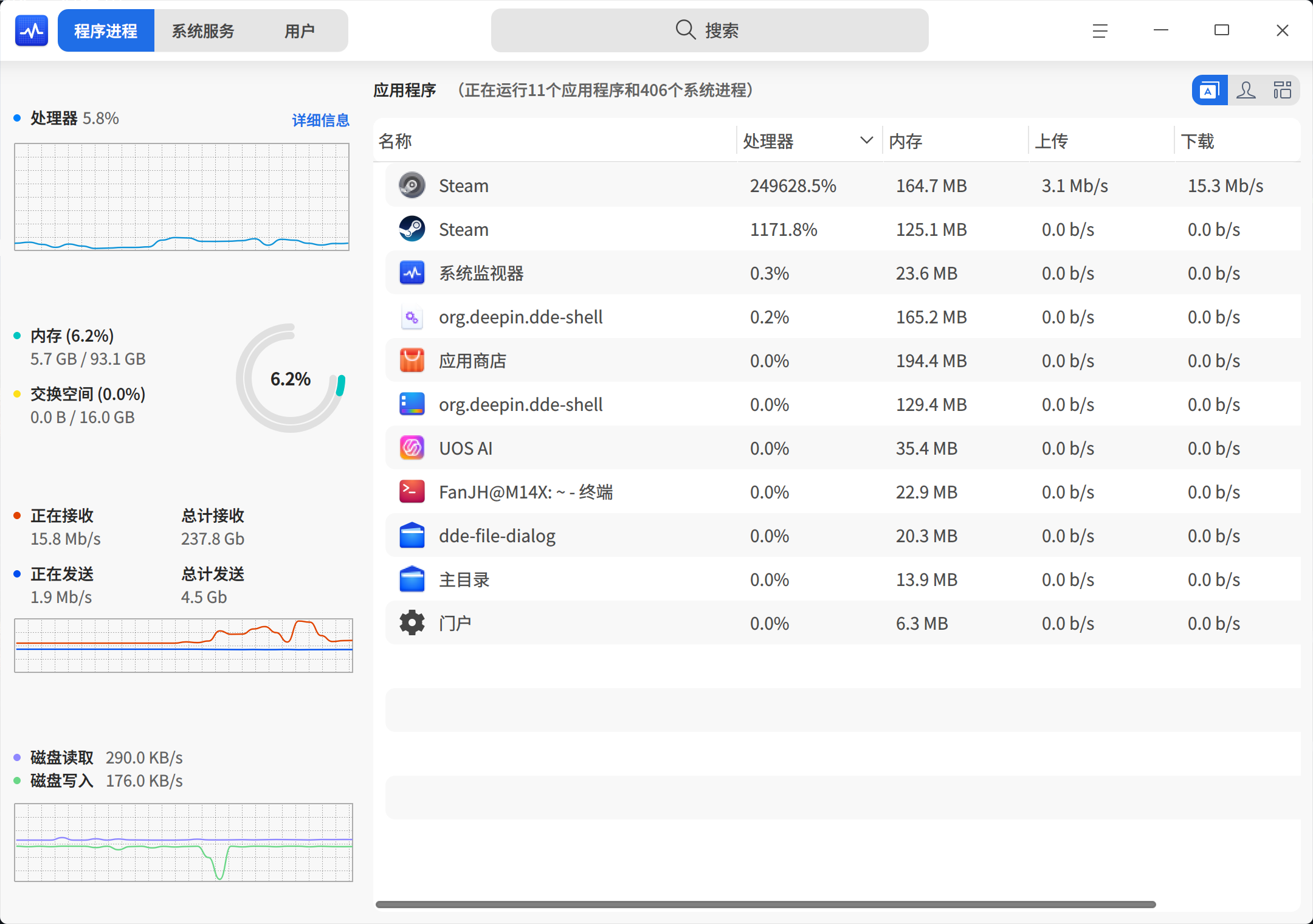1313x924 pixels.
Task: Toggle 处理器 column sort arrow
Action: click(867, 140)
